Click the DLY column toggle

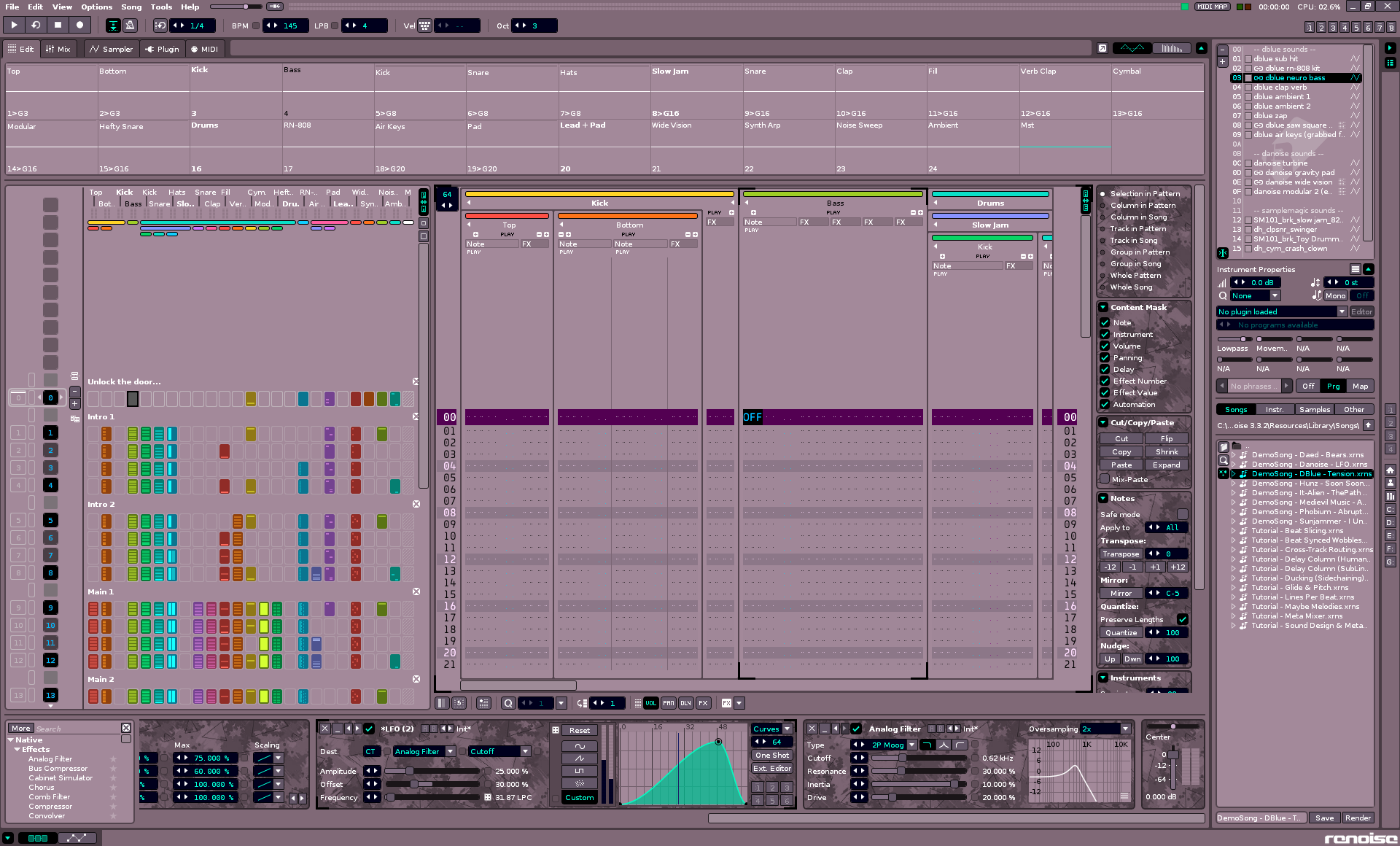coord(685,703)
